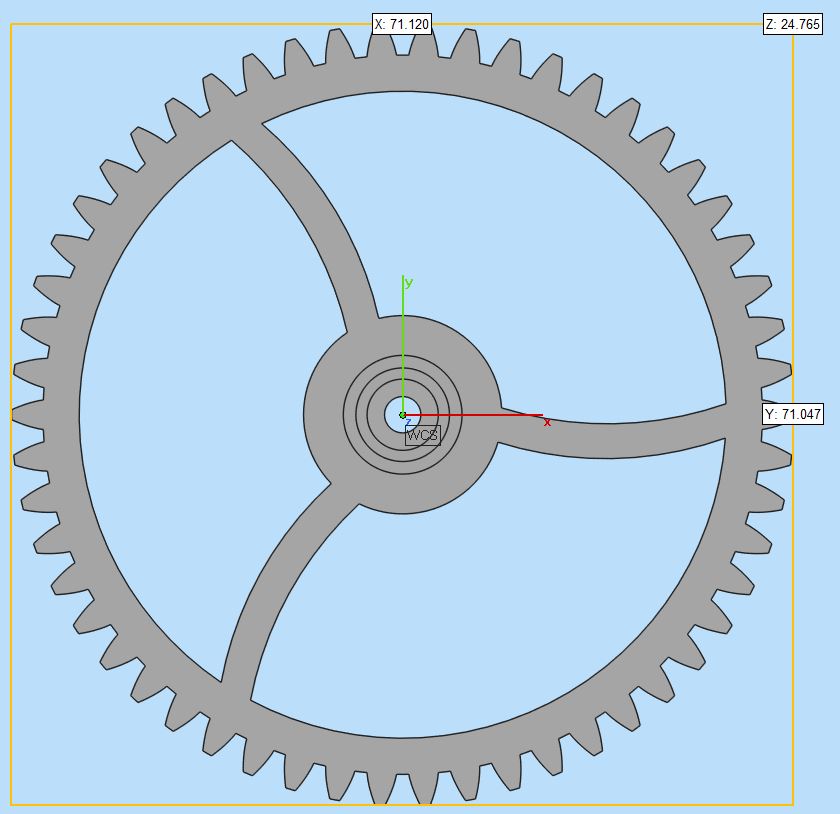This screenshot has width=840, height=814.
Task: Select the green Y axis line
Action: [x=403, y=343]
